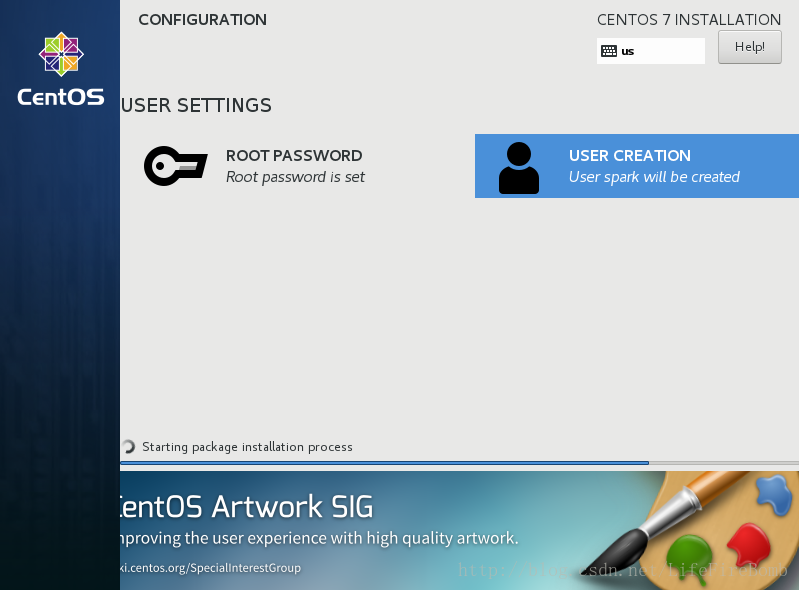
Task: Click the keyboard icon beside us
Action: coord(609,51)
